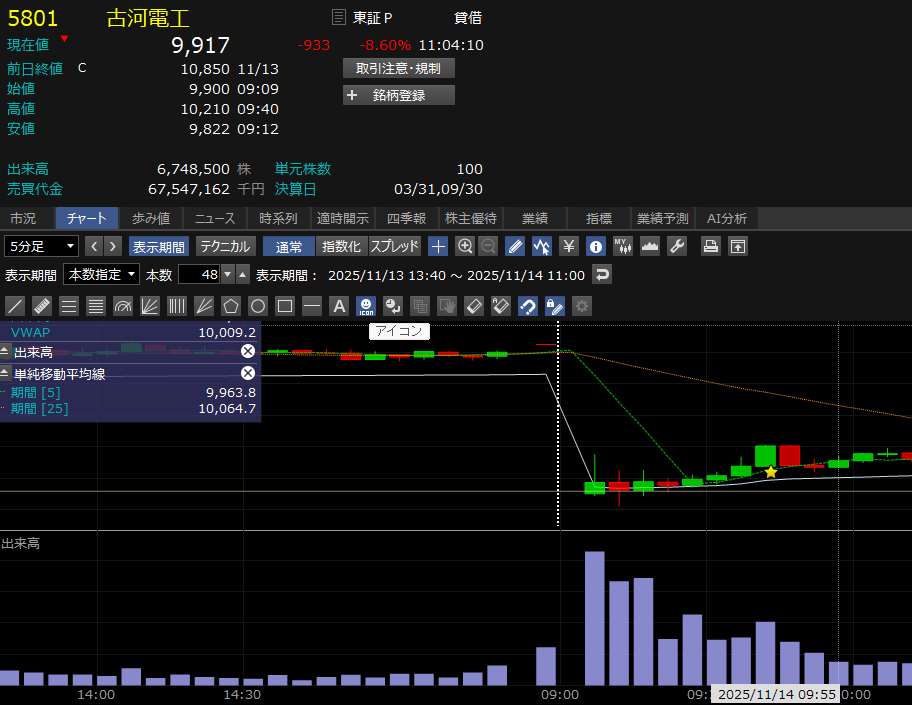Select the trend line drawing tool
Viewport: 912px width, 705px height.
coord(15,306)
